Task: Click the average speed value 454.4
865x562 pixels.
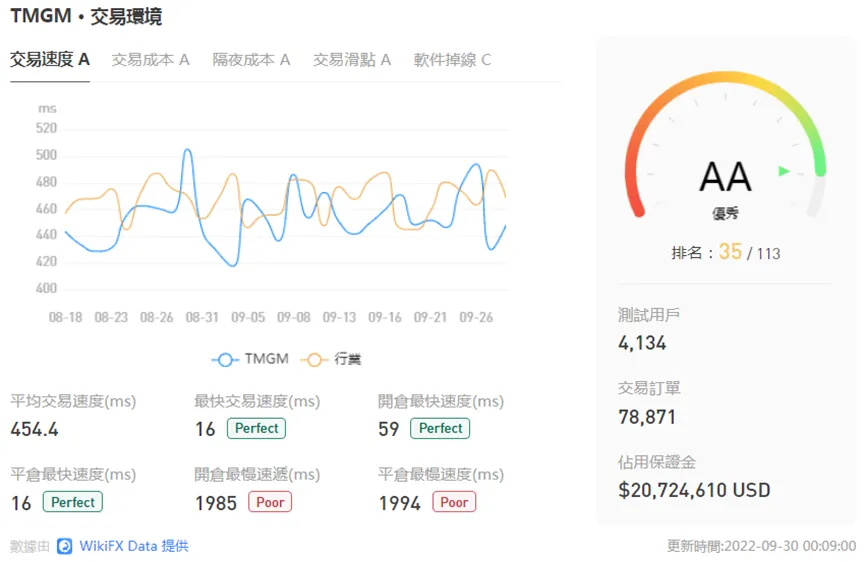Action: pos(35,429)
